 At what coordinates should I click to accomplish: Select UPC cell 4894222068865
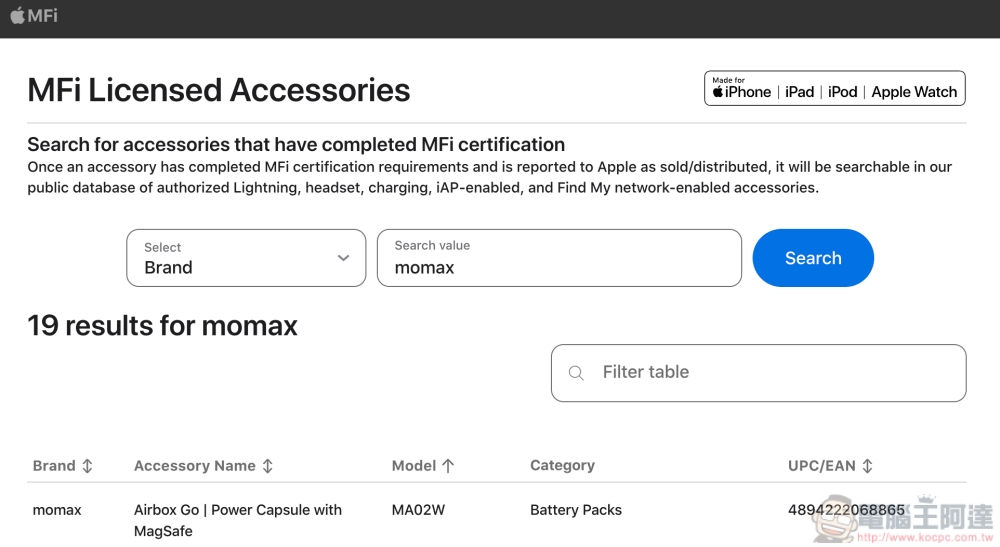[846, 510]
